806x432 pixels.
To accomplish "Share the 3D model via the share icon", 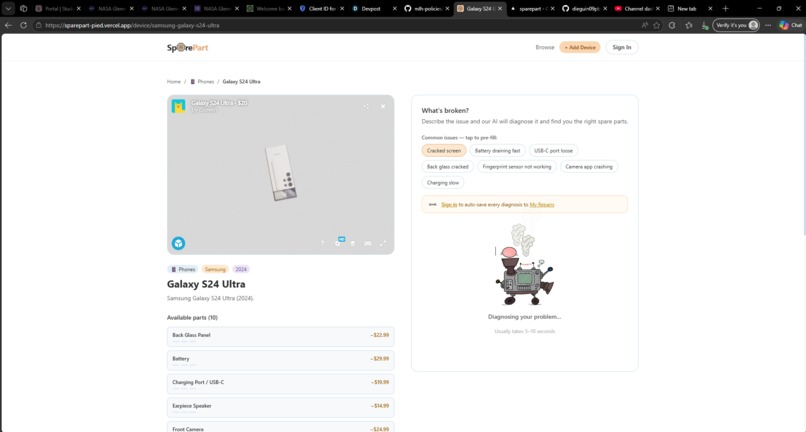I will click(x=366, y=106).
